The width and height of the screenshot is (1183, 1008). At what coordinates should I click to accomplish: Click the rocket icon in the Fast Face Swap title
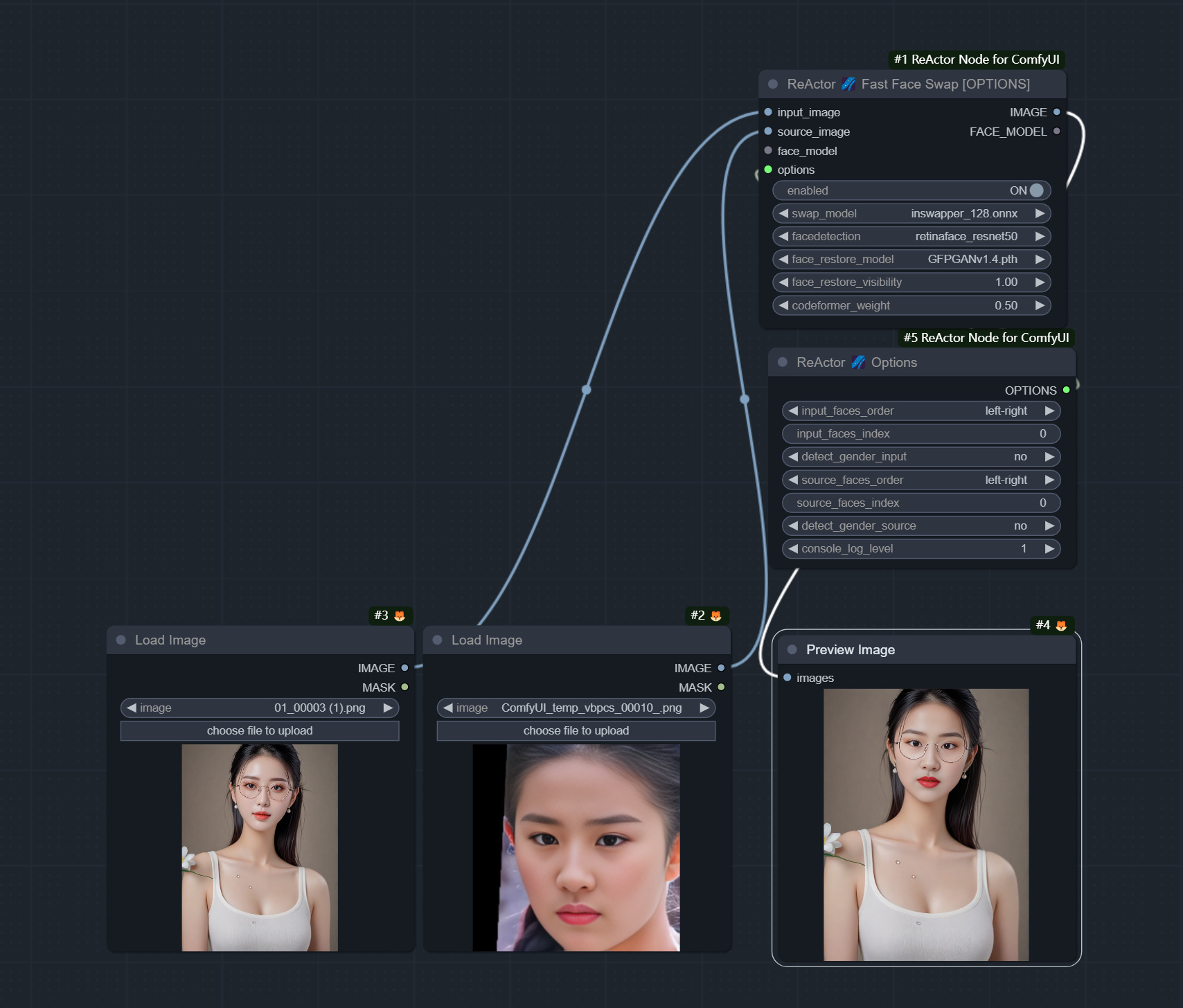pyautogui.click(x=850, y=84)
